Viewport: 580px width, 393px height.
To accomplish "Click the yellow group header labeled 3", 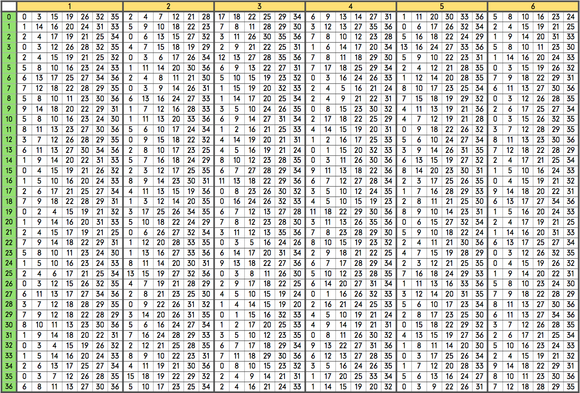I will (260, 6).
